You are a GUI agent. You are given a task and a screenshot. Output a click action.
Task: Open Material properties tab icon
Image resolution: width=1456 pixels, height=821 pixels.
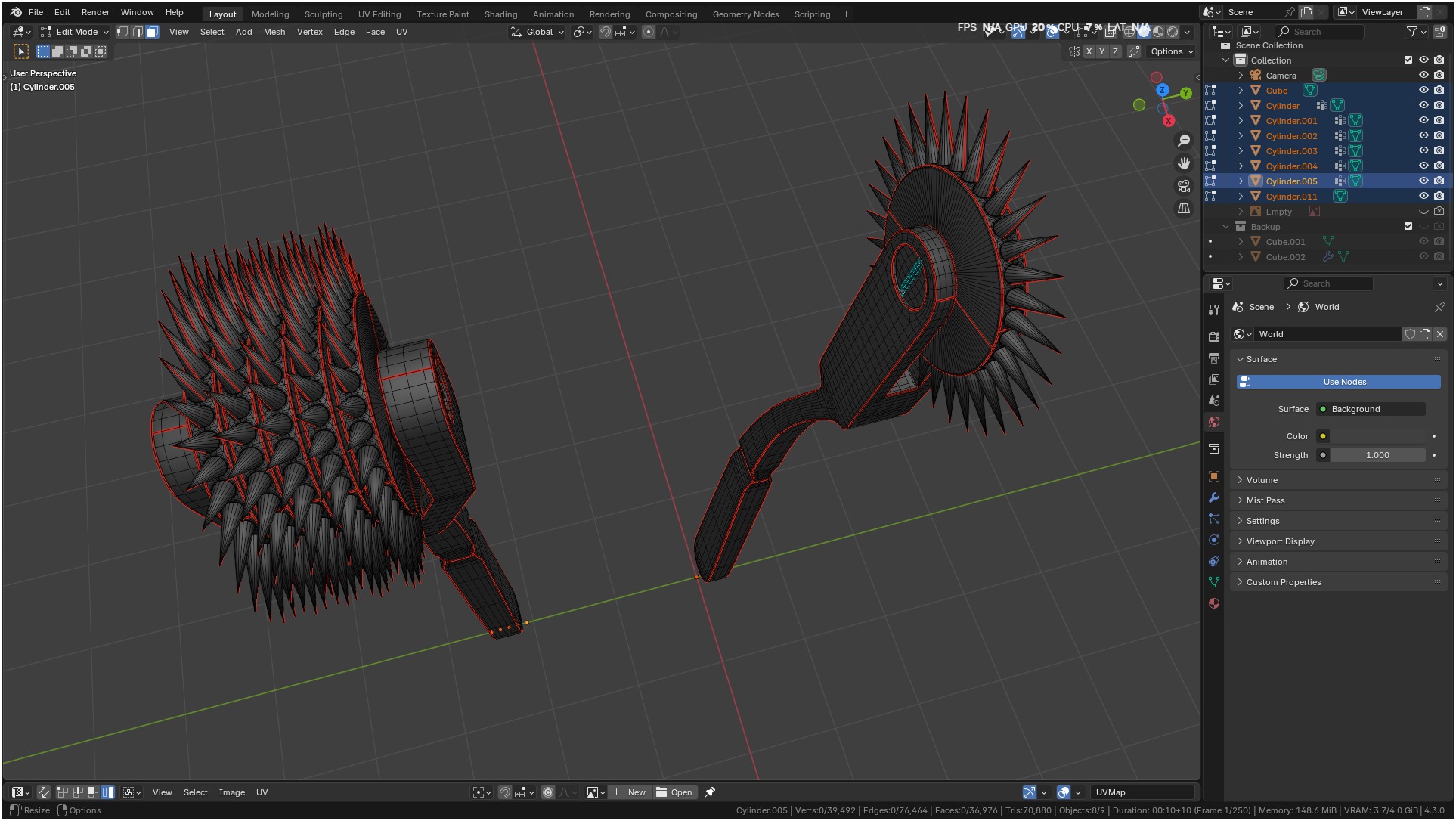tap(1214, 603)
